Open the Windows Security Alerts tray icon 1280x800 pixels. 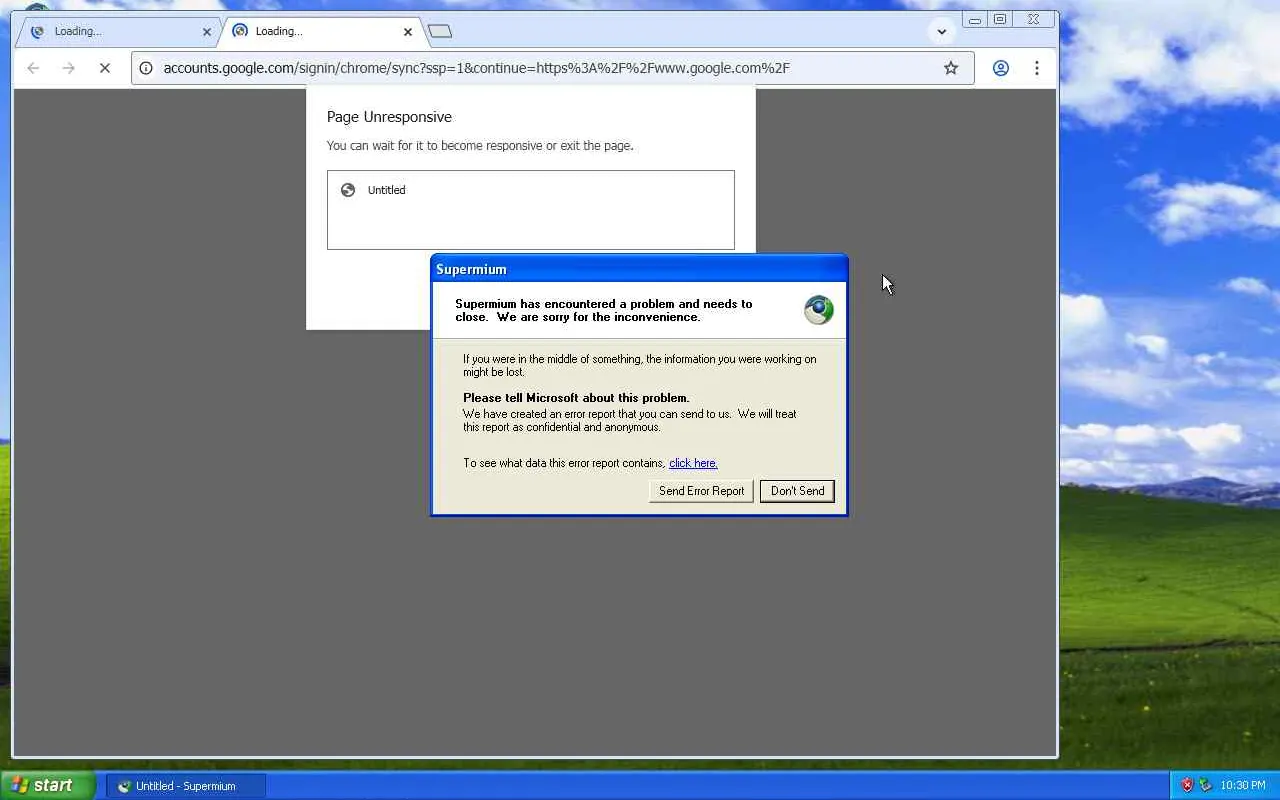point(1187,786)
